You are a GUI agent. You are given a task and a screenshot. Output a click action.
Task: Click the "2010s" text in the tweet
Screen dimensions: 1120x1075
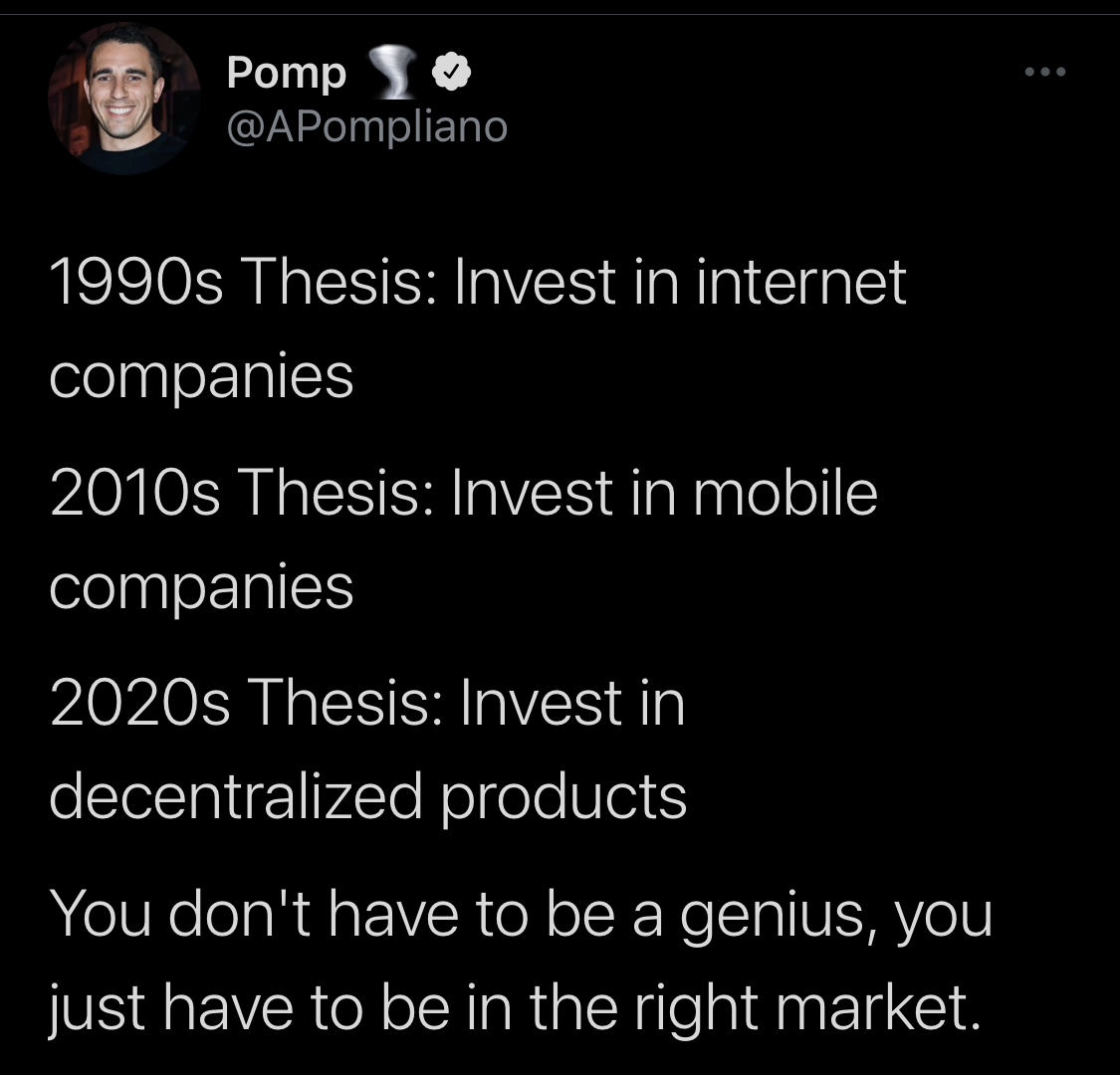pos(135,493)
